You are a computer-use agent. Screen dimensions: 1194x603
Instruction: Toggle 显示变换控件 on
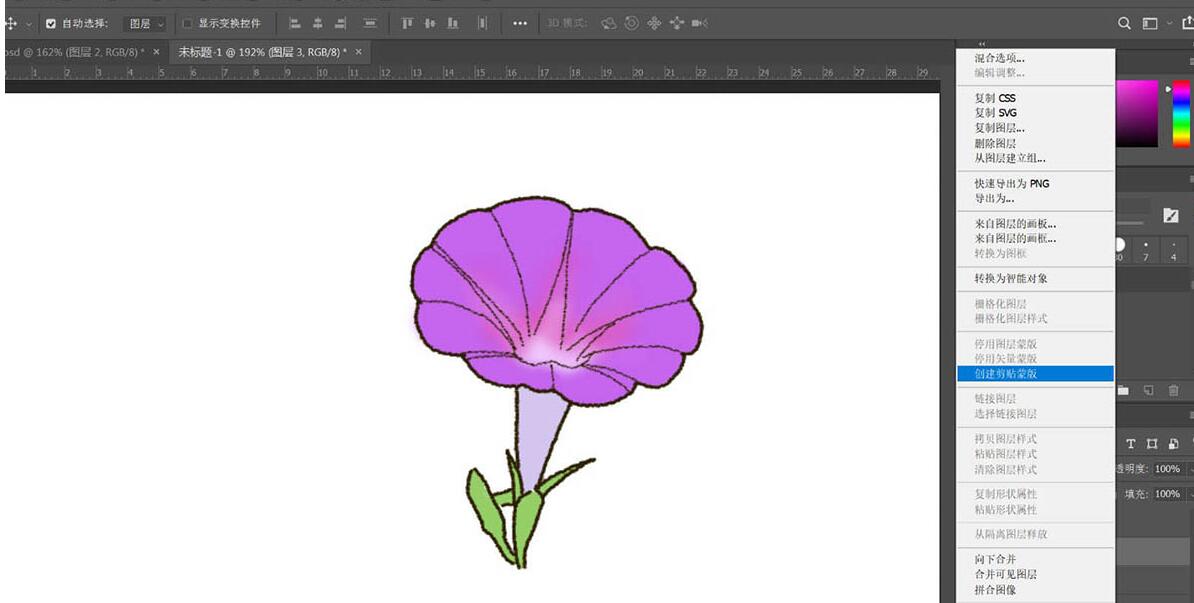tap(188, 22)
